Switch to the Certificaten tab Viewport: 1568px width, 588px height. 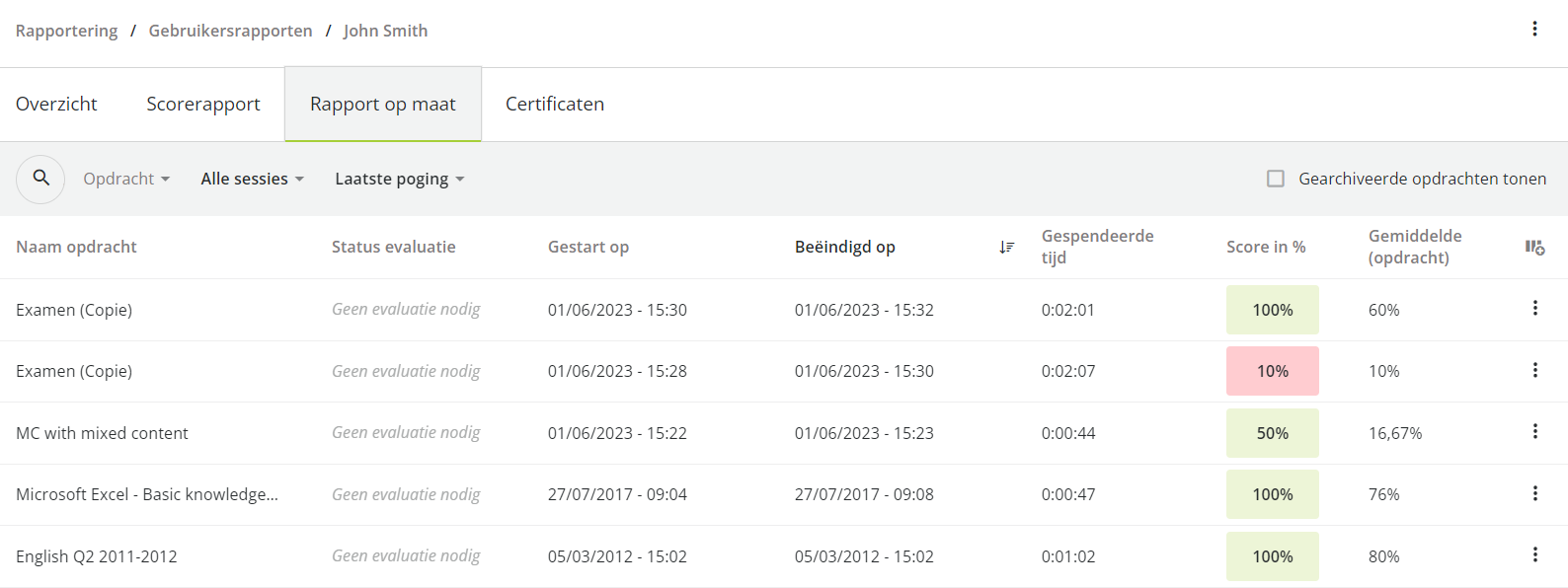(555, 104)
